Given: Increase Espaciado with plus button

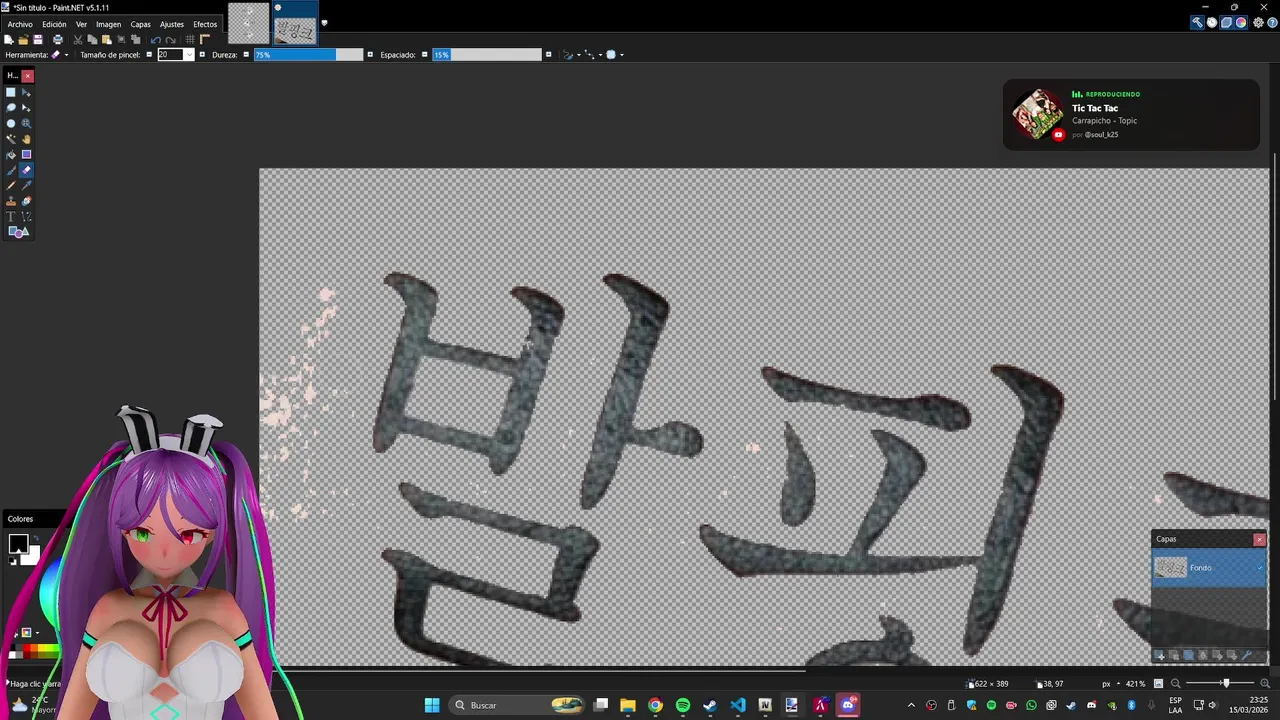Looking at the screenshot, I should click(x=548, y=55).
